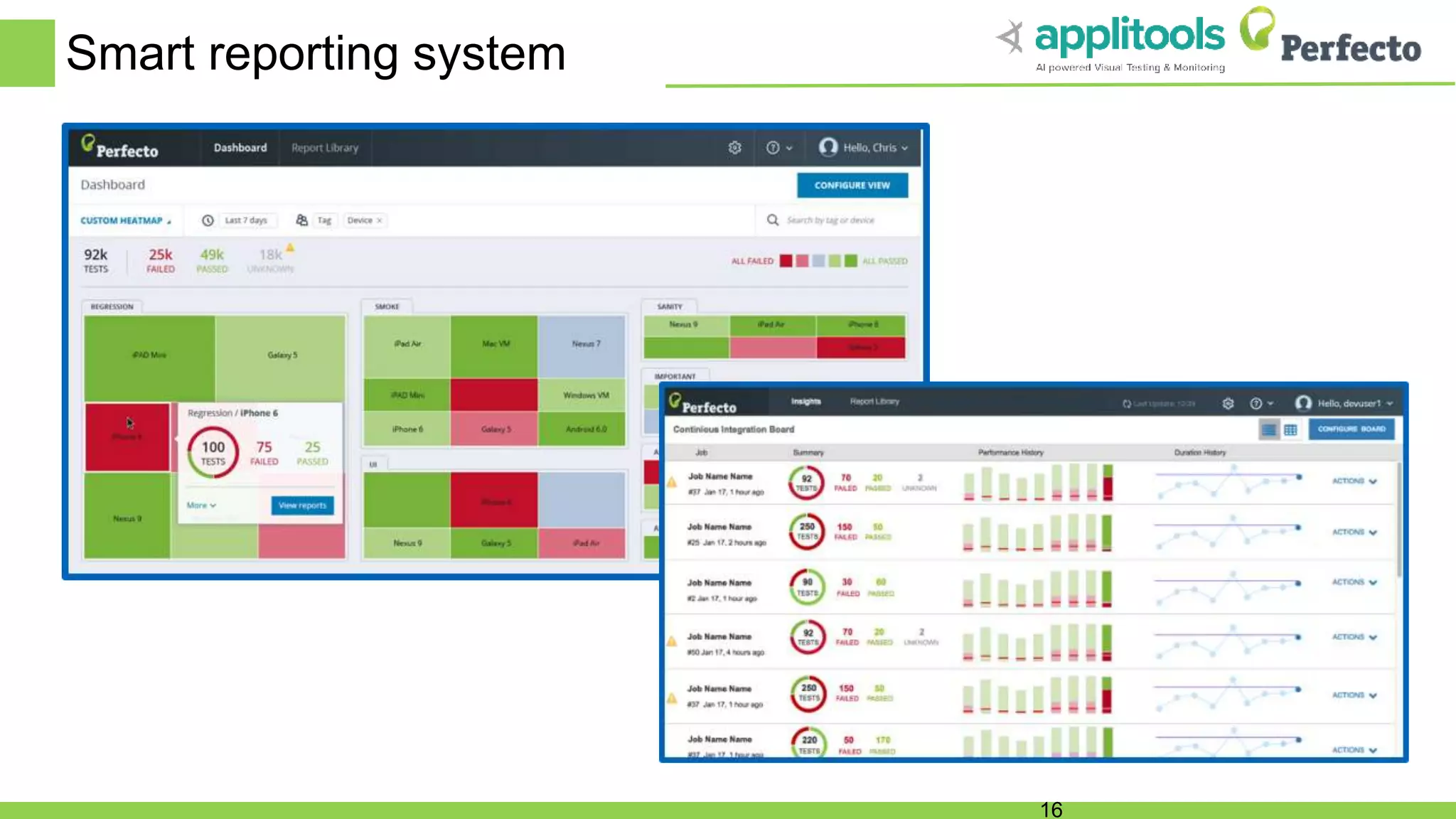Click the Performance History column header

pos(1010,452)
